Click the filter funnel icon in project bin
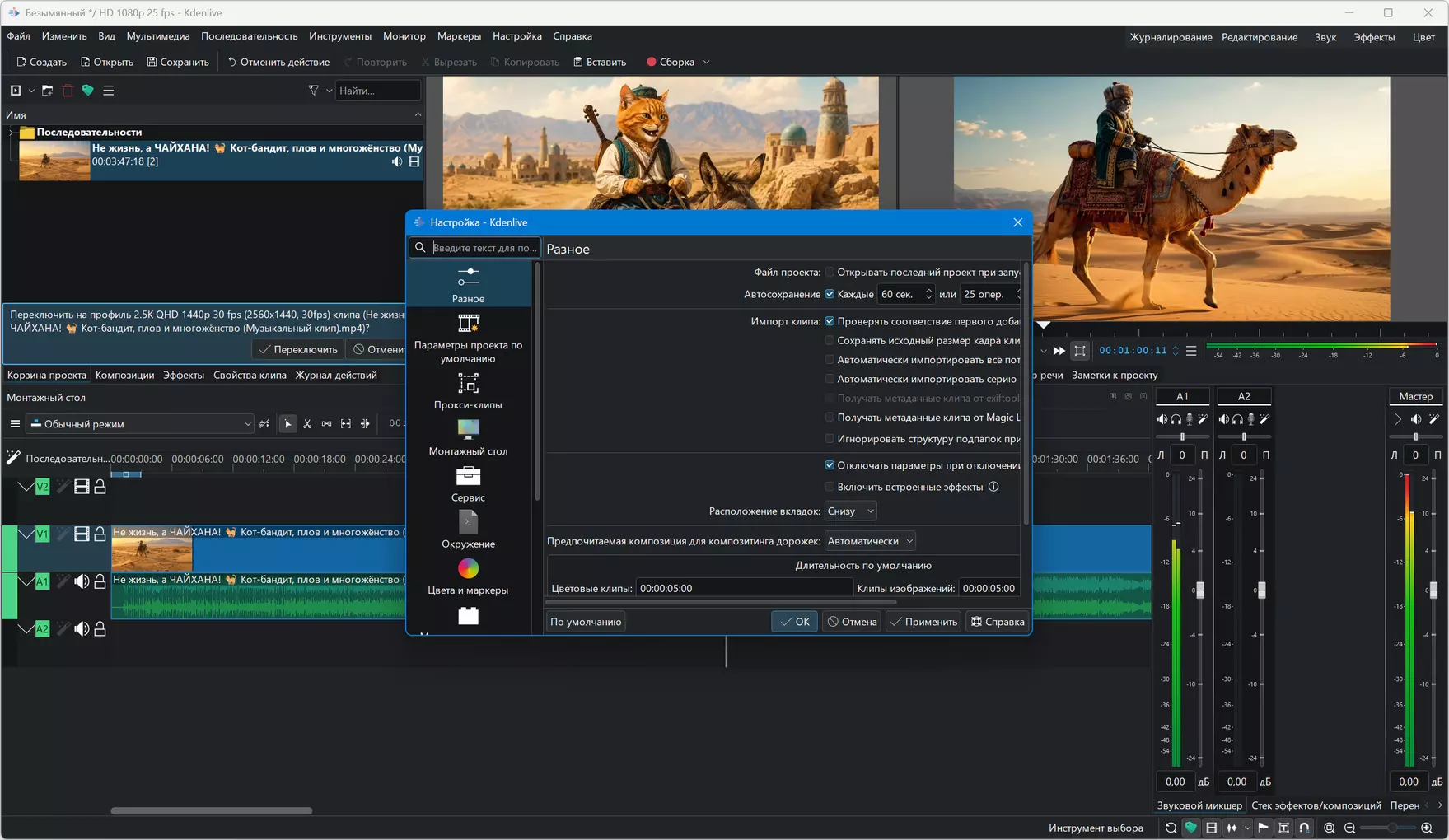Screen dimensions: 1449x840 coord(313,91)
